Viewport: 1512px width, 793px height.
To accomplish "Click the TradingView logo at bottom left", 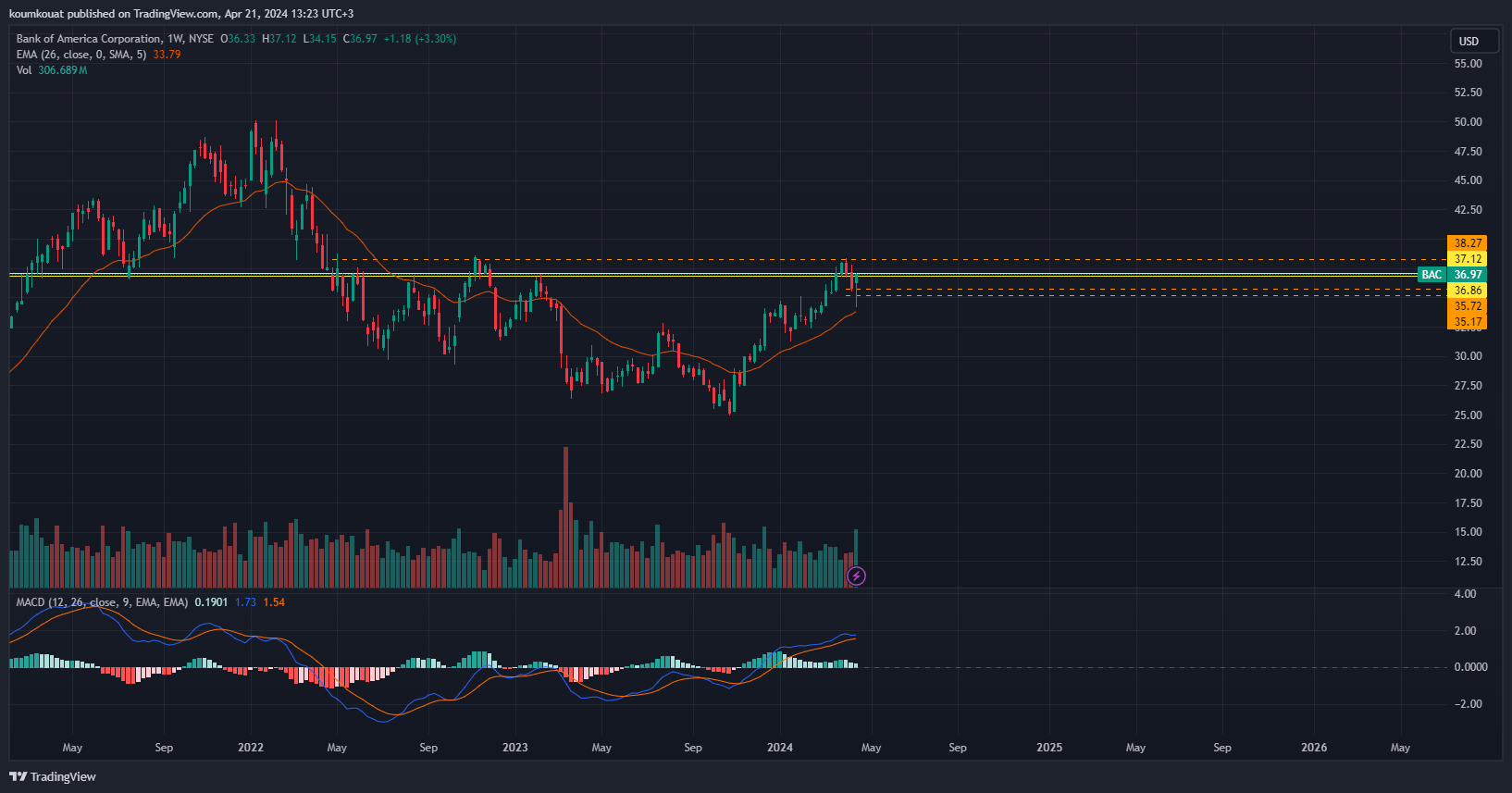I will coord(53,776).
